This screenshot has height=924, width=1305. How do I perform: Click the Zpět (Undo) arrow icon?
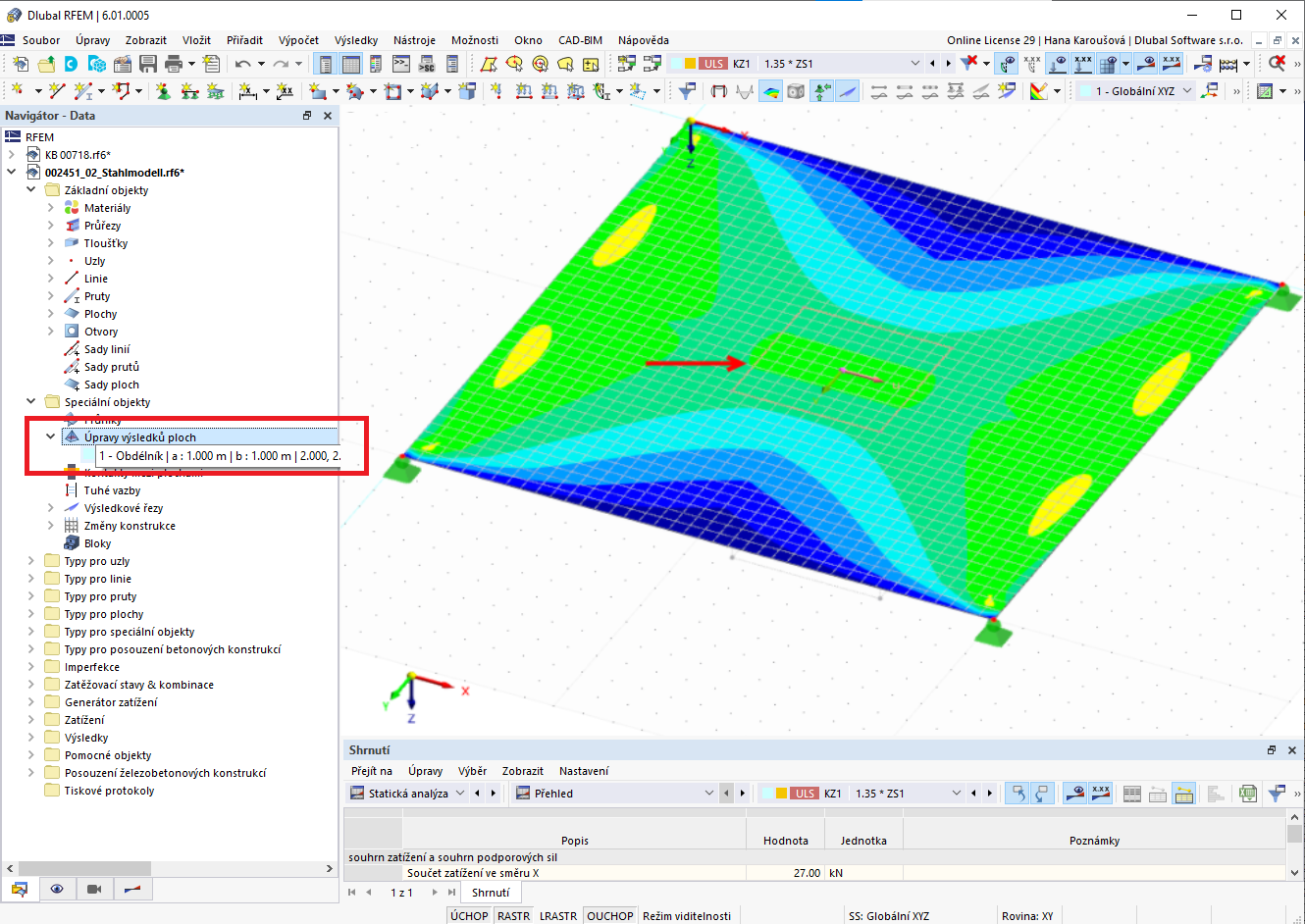click(243, 63)
